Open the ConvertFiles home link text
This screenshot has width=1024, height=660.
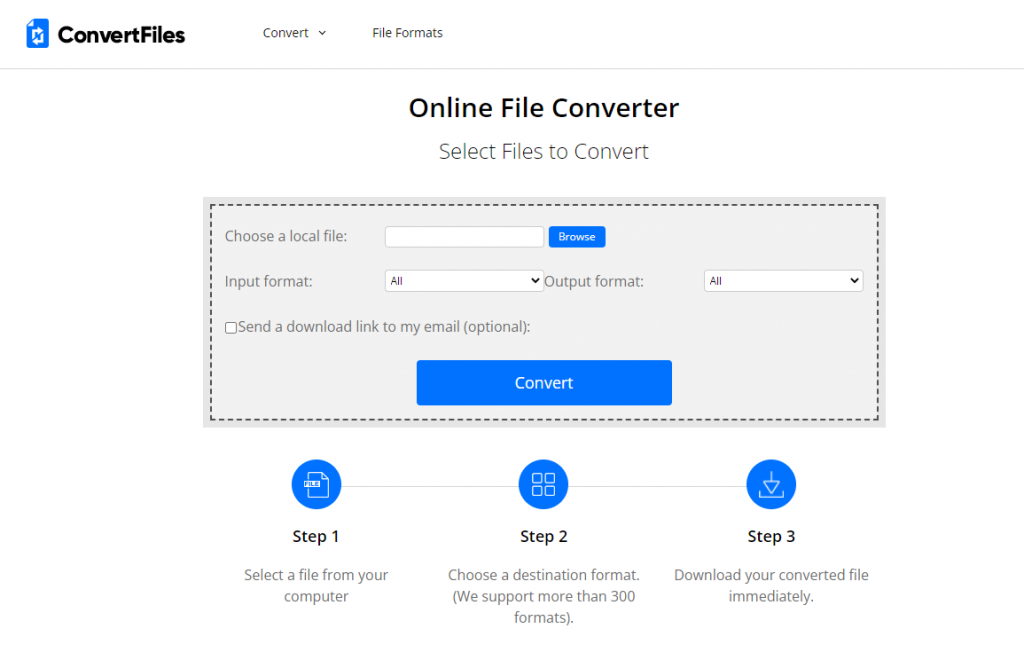[121, 35]
